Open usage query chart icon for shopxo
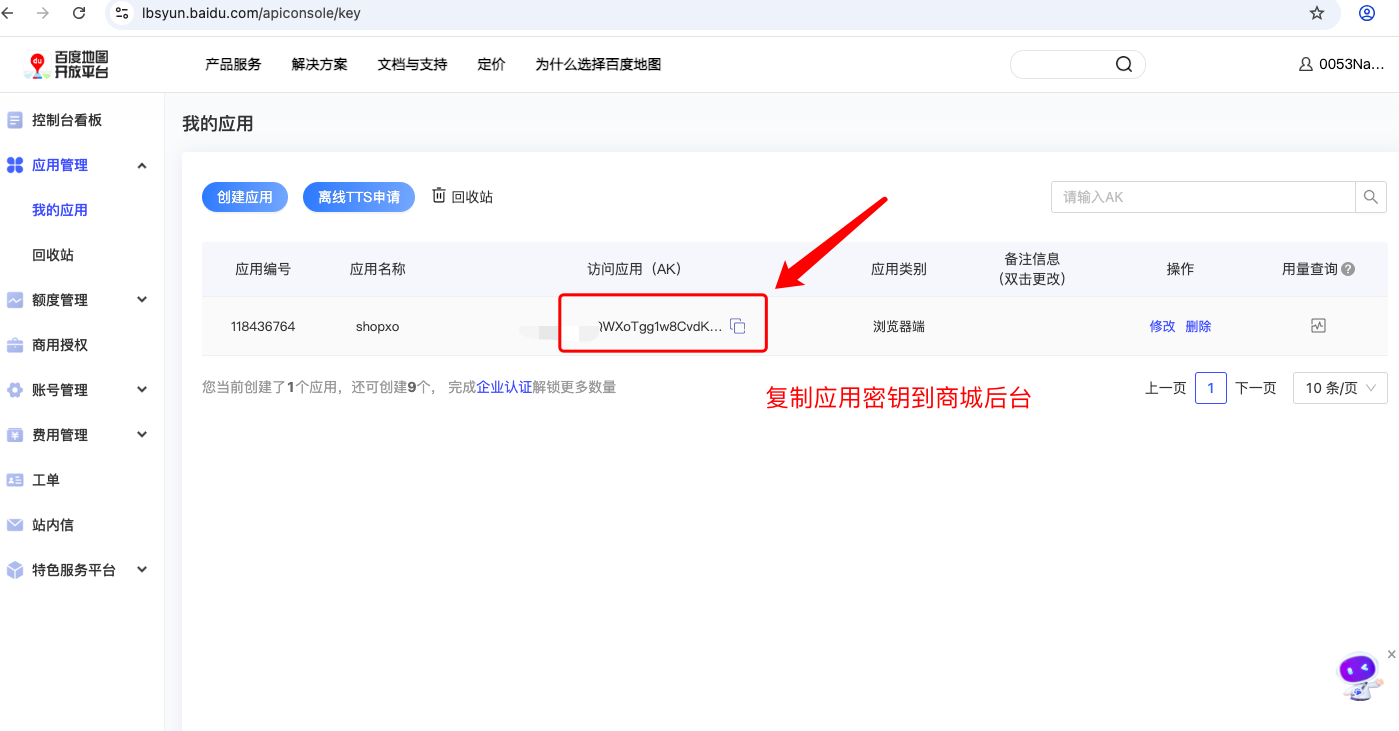Screen dimensions: 1399x731 1318,326
